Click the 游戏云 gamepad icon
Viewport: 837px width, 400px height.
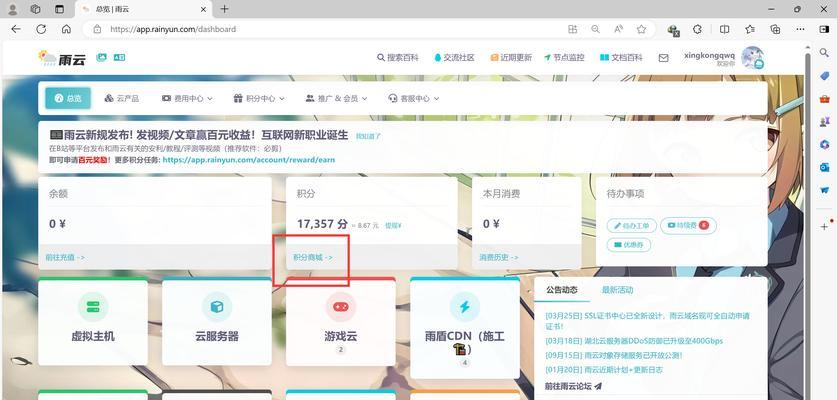(341, 307)
